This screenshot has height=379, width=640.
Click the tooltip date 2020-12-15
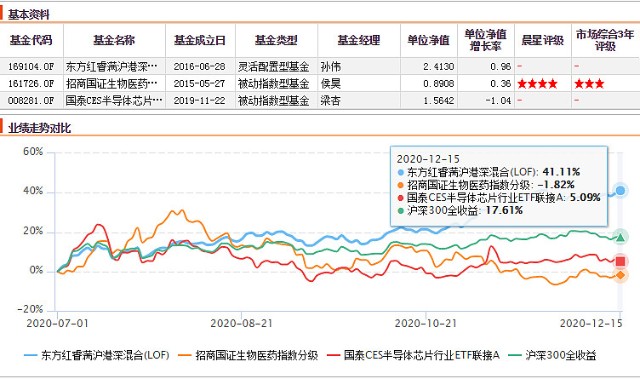point(428,159)
